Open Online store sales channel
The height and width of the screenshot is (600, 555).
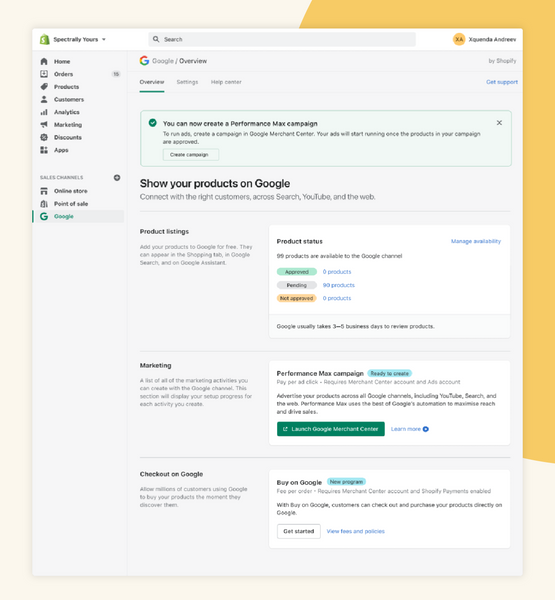pos(70,191)
